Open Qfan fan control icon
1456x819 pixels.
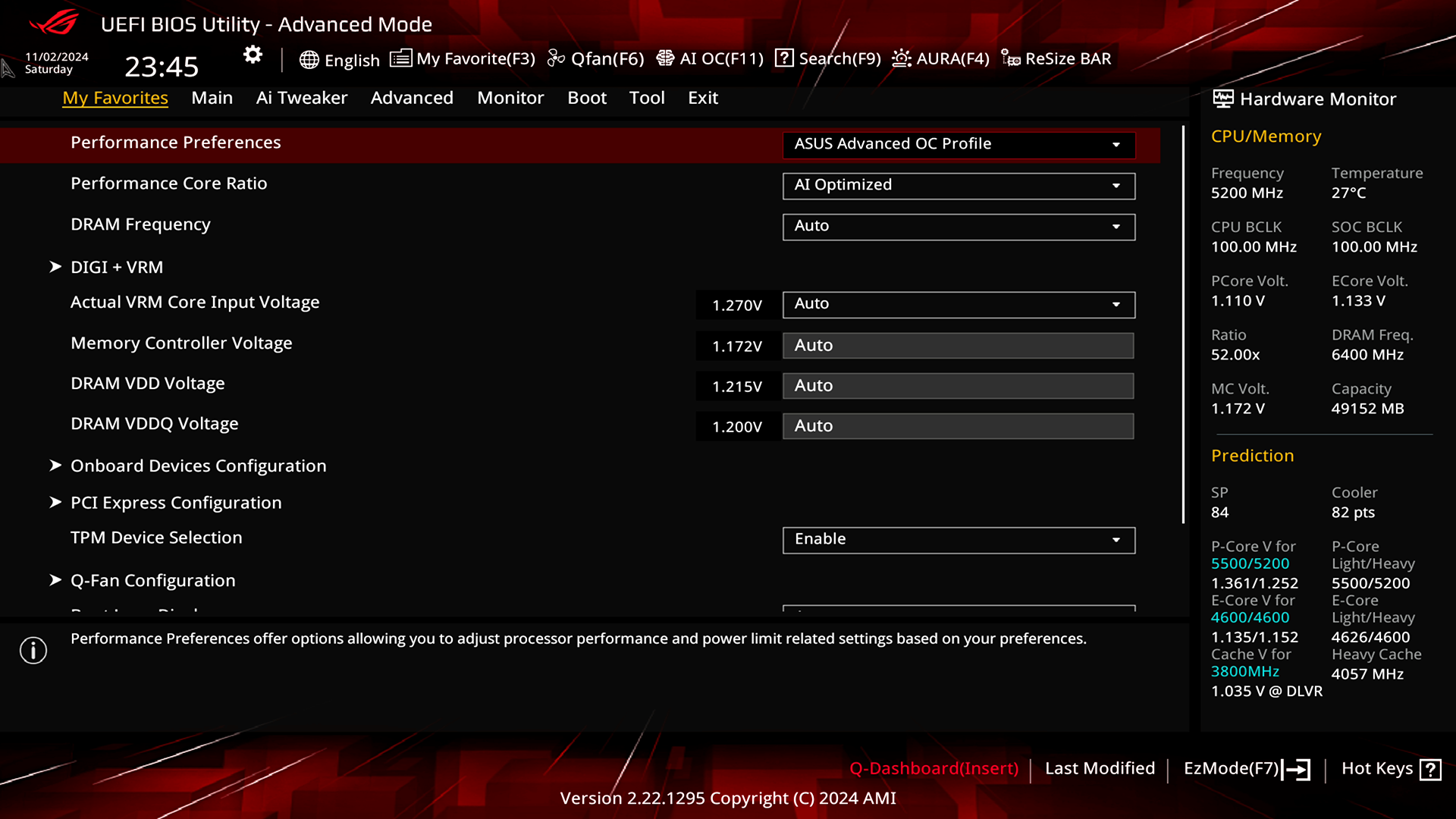pyautogui.click(x=556, y=58)
